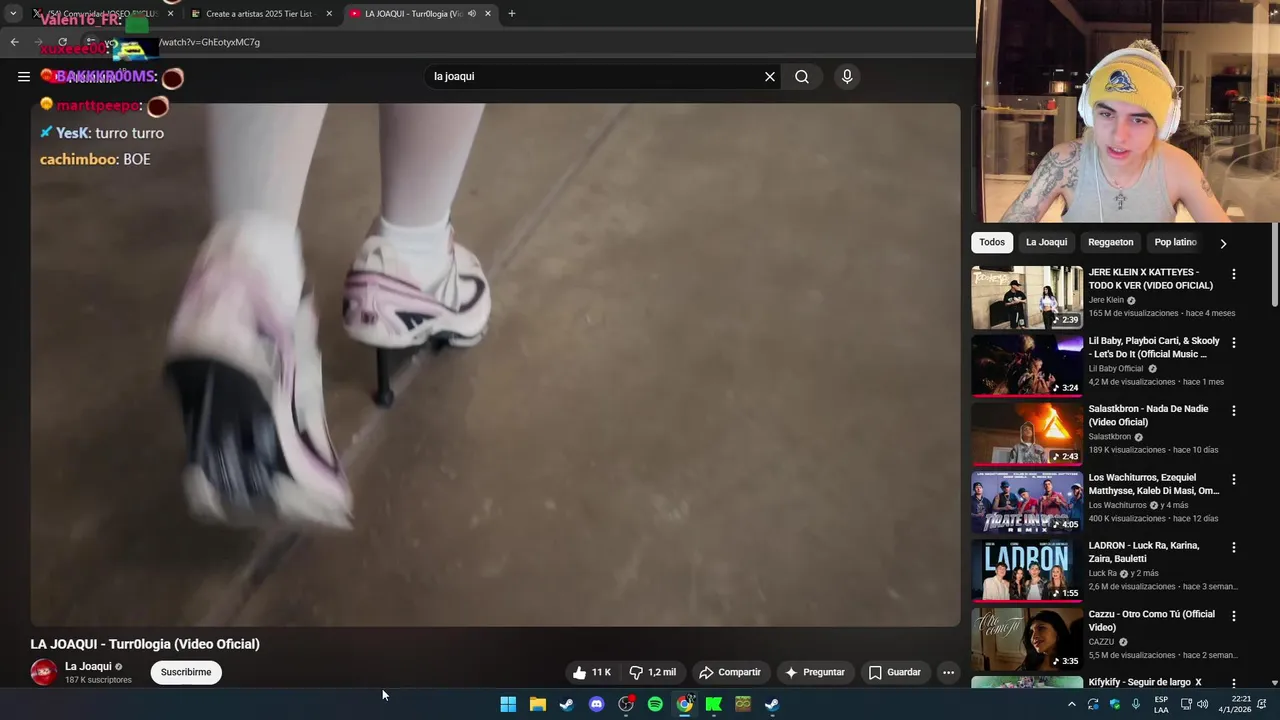
Task: Open options menu for JERE KLEIN video
Action: (x=1233, y=274)
